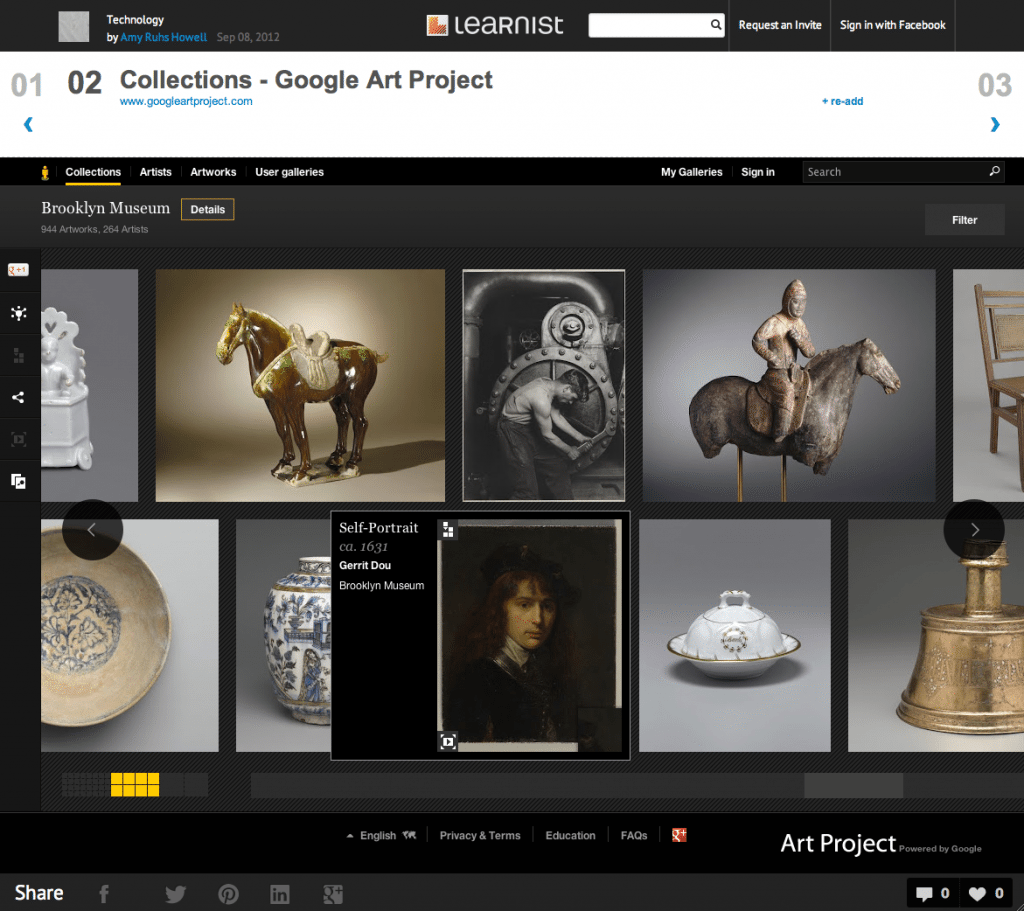Click the Learnist search magnifier icon
The width and height of the screenshot is (1024, 911).
(x=716, y=25)
